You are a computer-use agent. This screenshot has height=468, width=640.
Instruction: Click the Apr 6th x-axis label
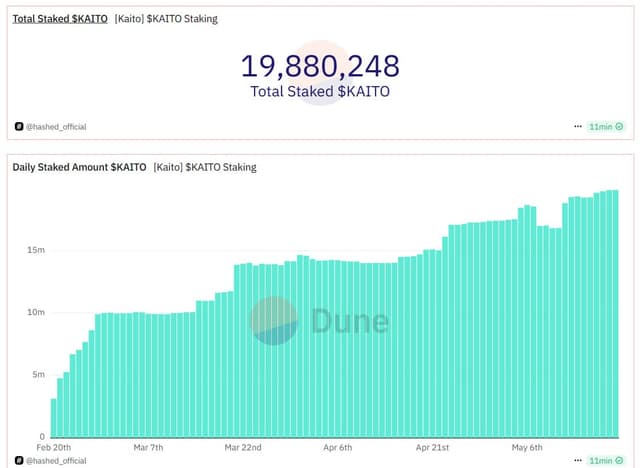338,448
